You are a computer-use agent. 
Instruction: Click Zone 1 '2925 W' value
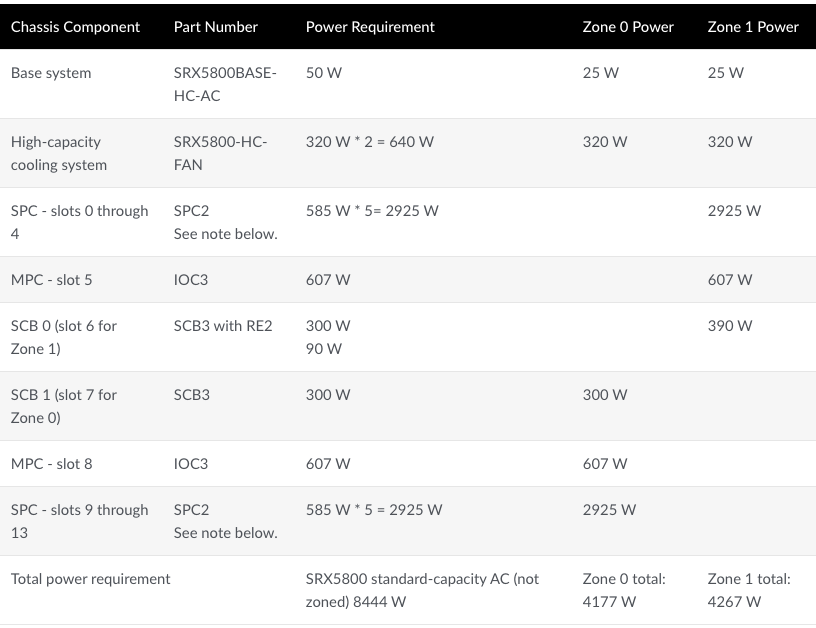(x=734, y=211)
